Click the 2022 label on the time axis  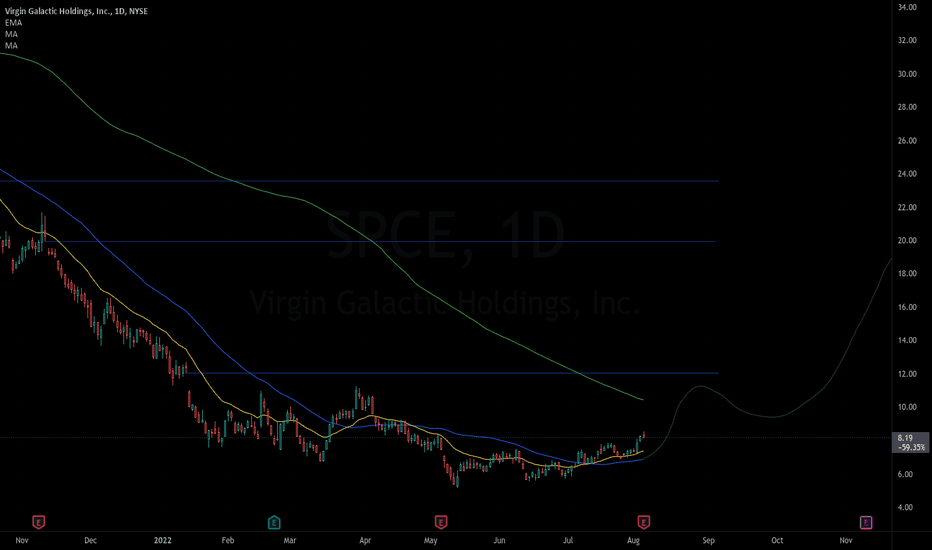point(162,540)
